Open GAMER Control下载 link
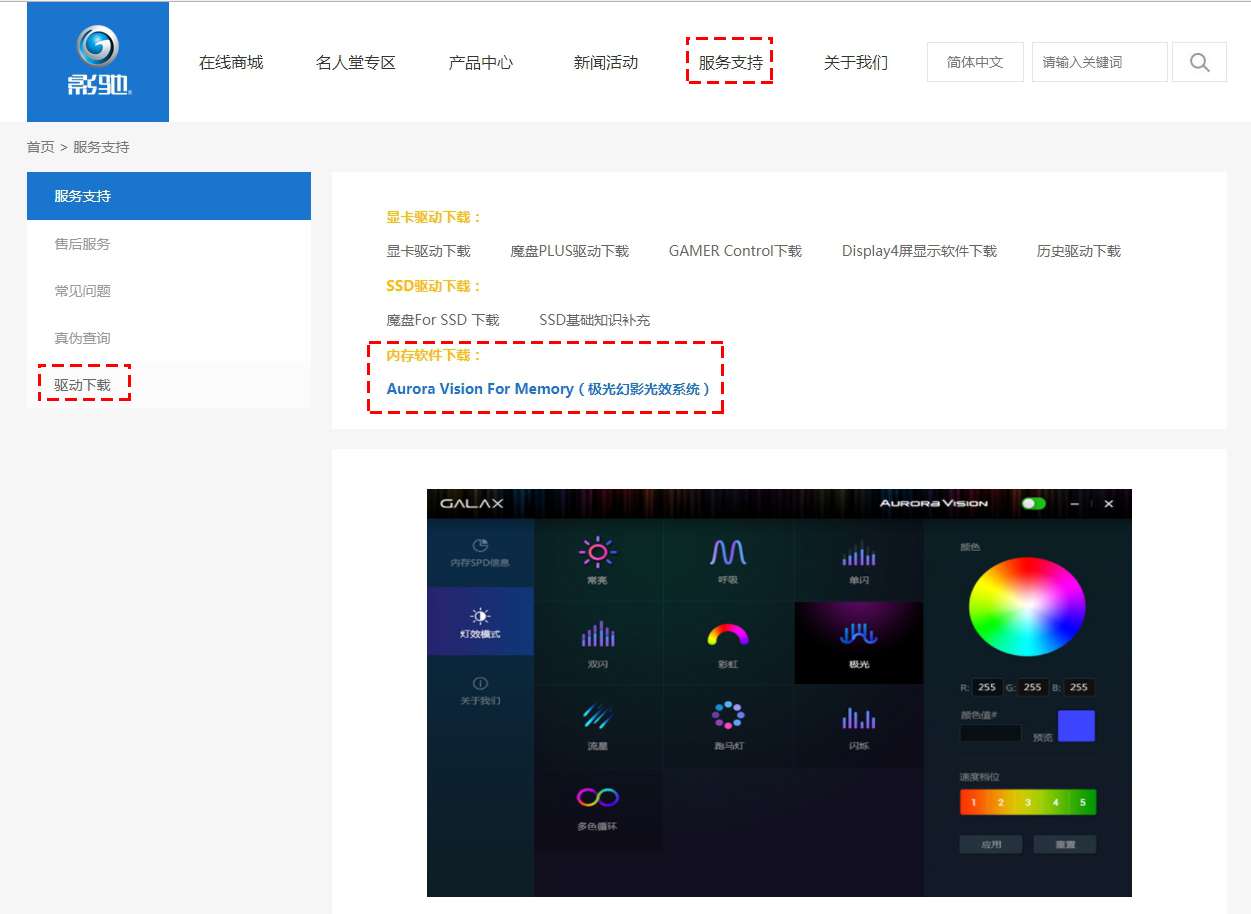1251x914 pixels. tap(736, 251)
